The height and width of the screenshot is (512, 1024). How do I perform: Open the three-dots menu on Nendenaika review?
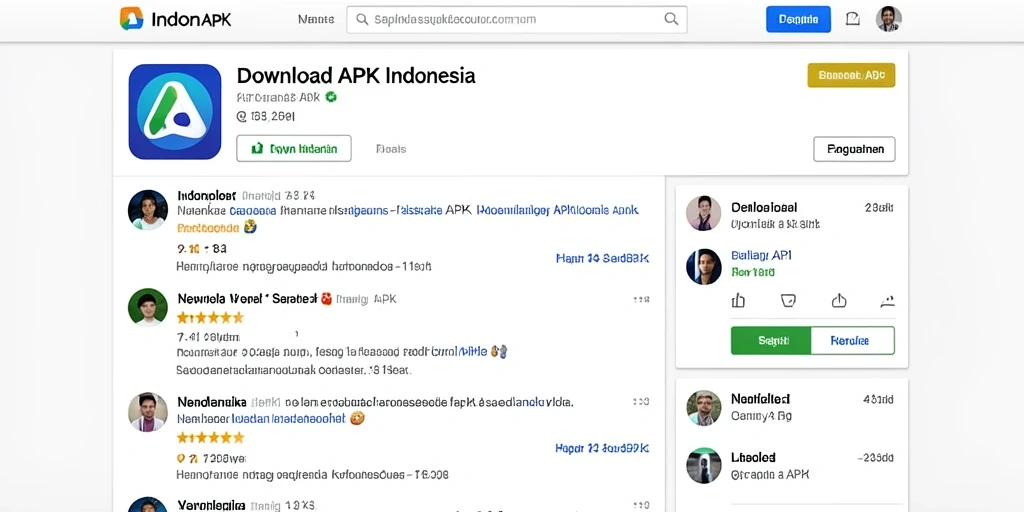coord(641,402)
